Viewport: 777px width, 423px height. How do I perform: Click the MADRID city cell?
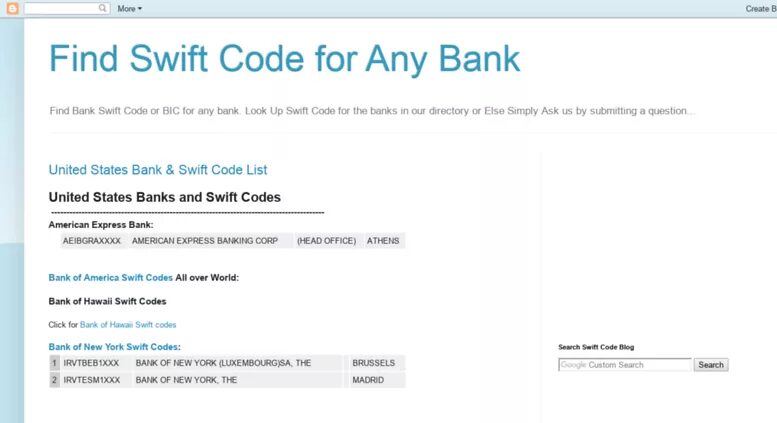point(368,380)
